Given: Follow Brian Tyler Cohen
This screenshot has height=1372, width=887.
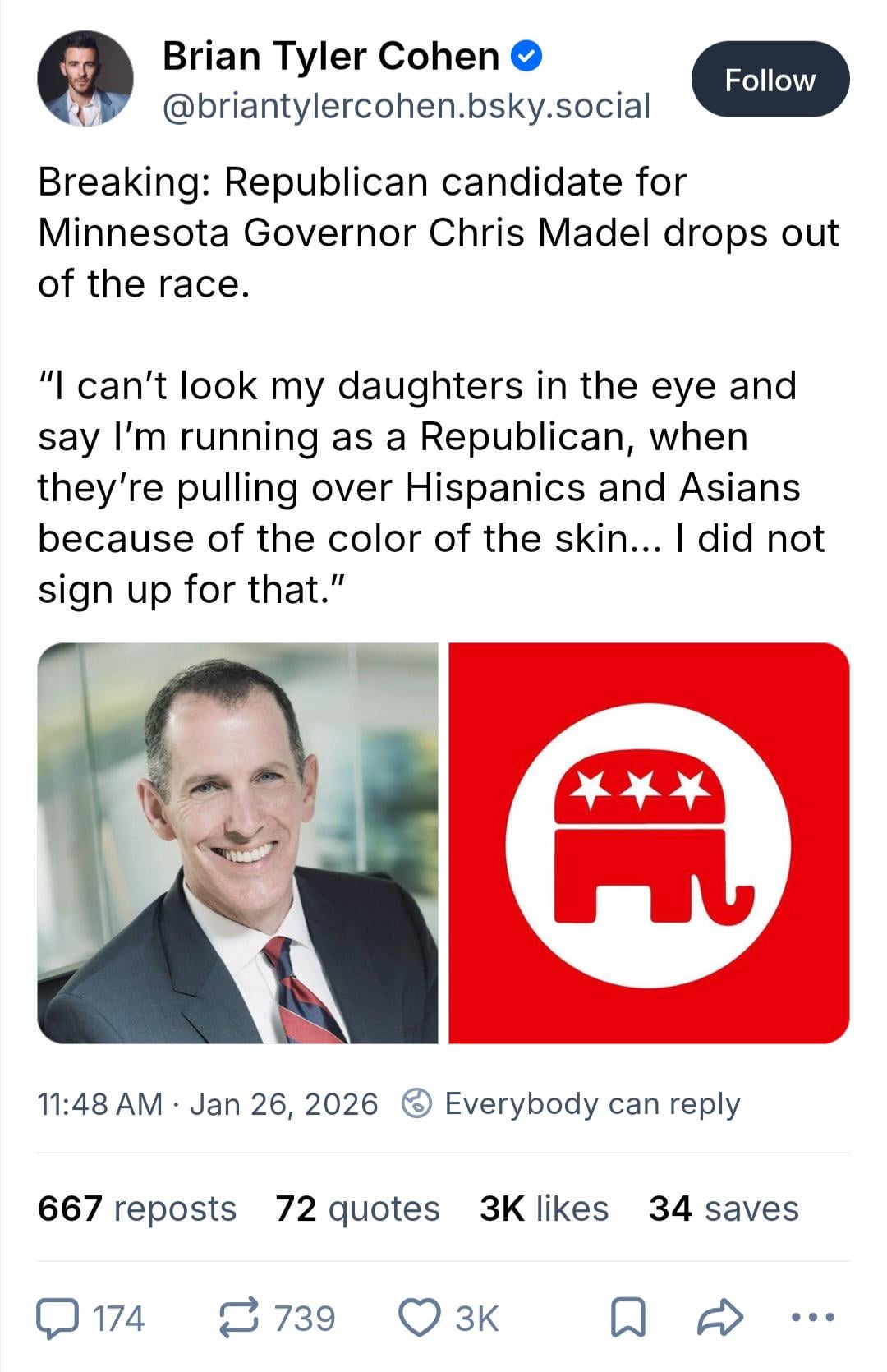Looking at the screenshot, I should (770, 80).
